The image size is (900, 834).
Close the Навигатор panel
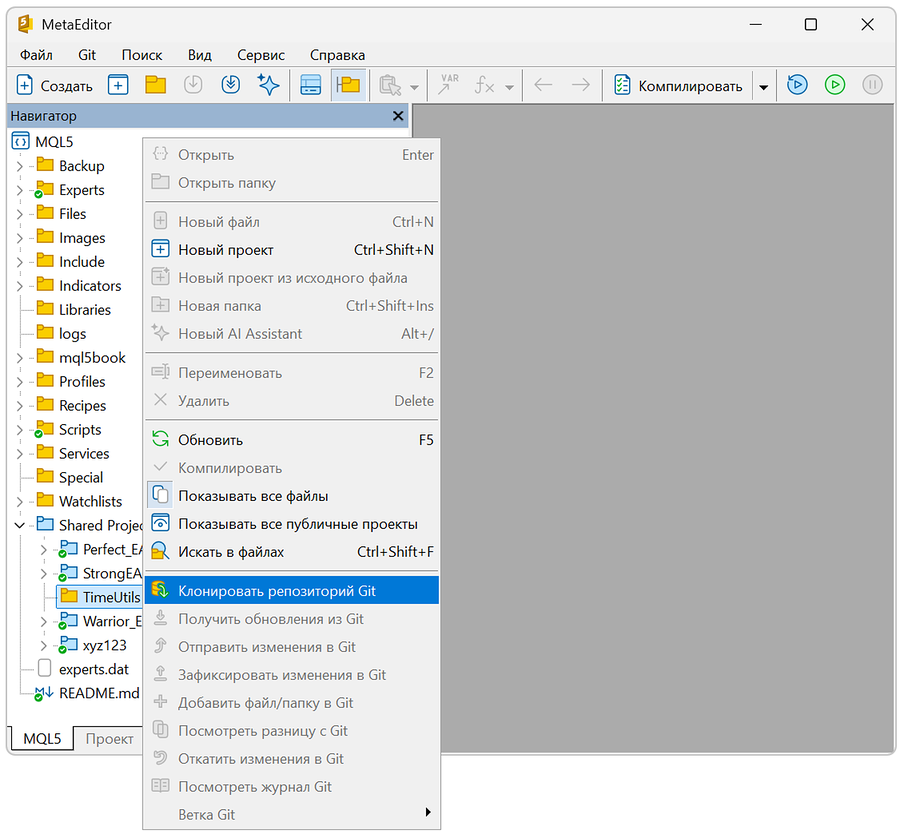pos(398,116)
